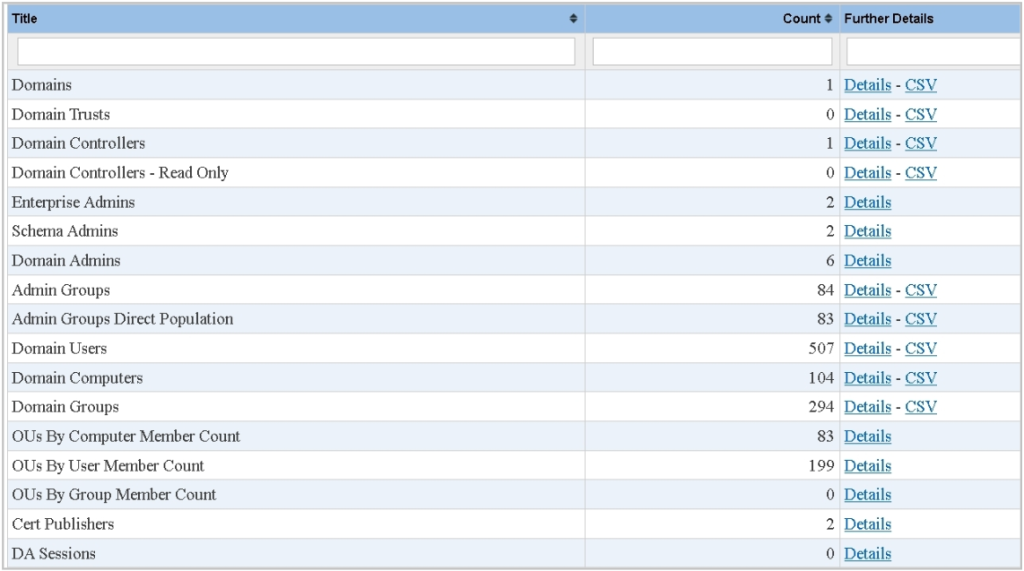Click the Count filter text box
This screenshot has height=571, width=1024.
(x=710, y=52)
